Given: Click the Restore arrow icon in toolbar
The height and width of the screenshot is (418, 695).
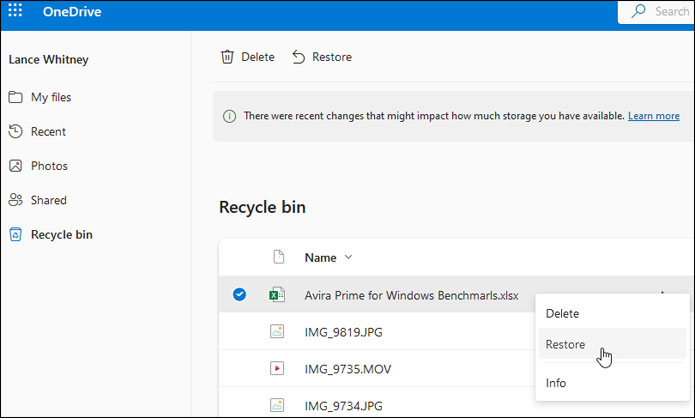Looking at the screenshot, I should [x=299, y=57].
